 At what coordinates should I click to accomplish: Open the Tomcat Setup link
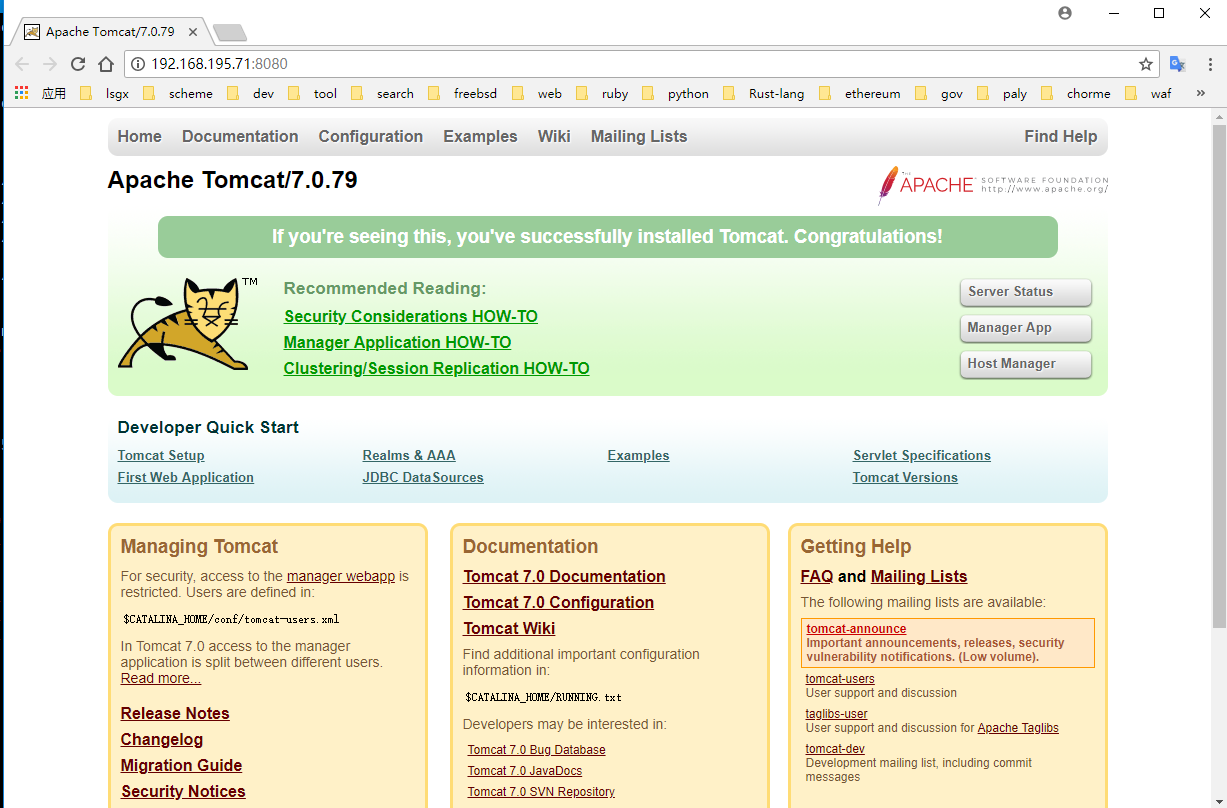[161, 456]
